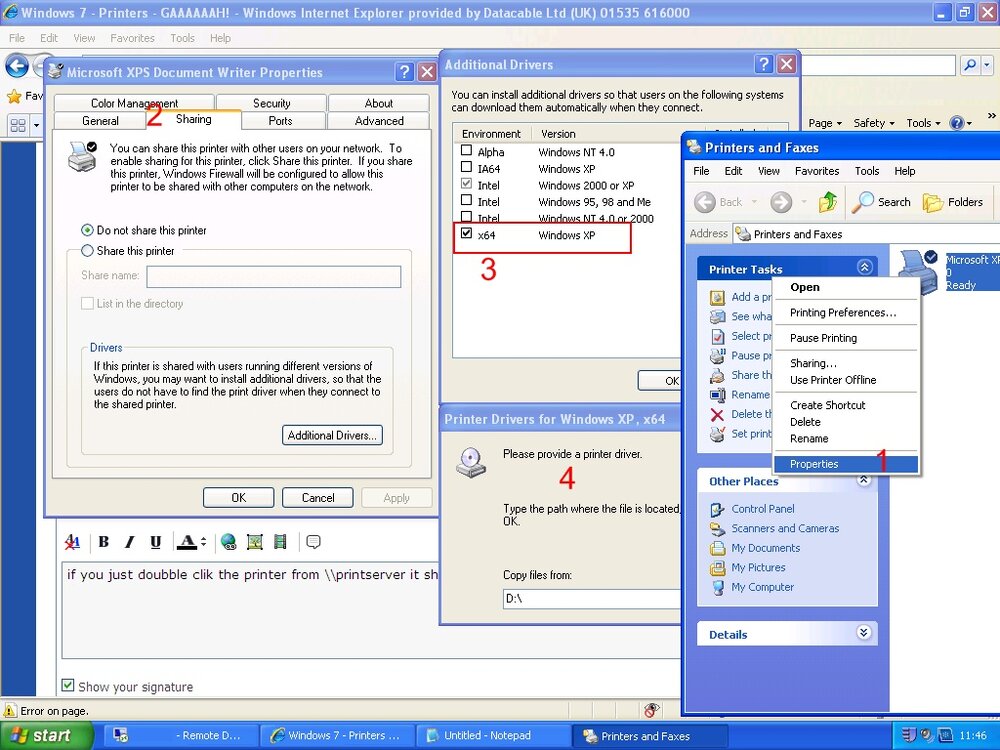This screenshot has height=750, width=1000.
Task: Open Back history dropdown in Printers and Faxes
Action: pos(754,202)
